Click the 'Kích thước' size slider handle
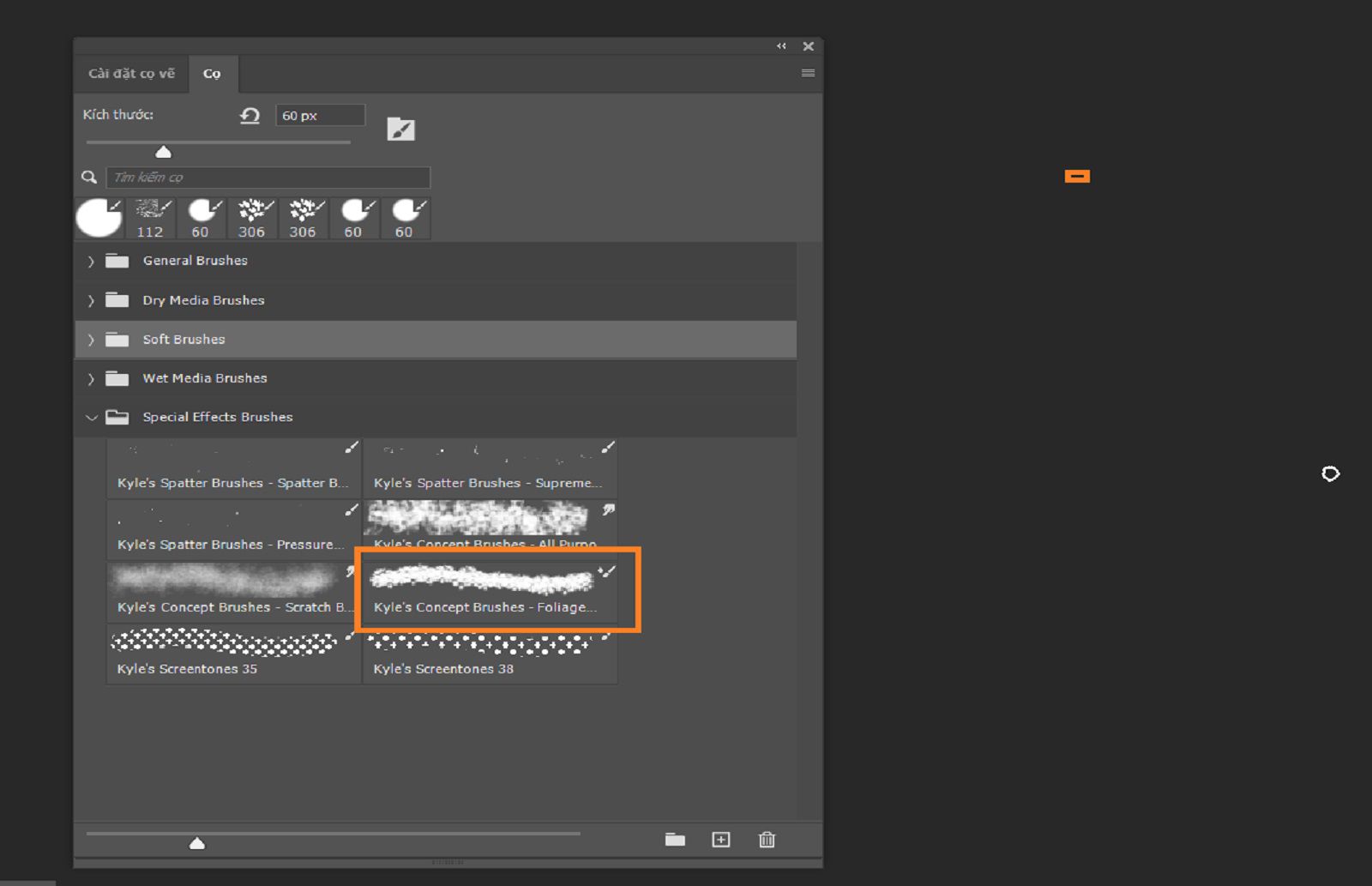1372x886 pixels. 163,152
